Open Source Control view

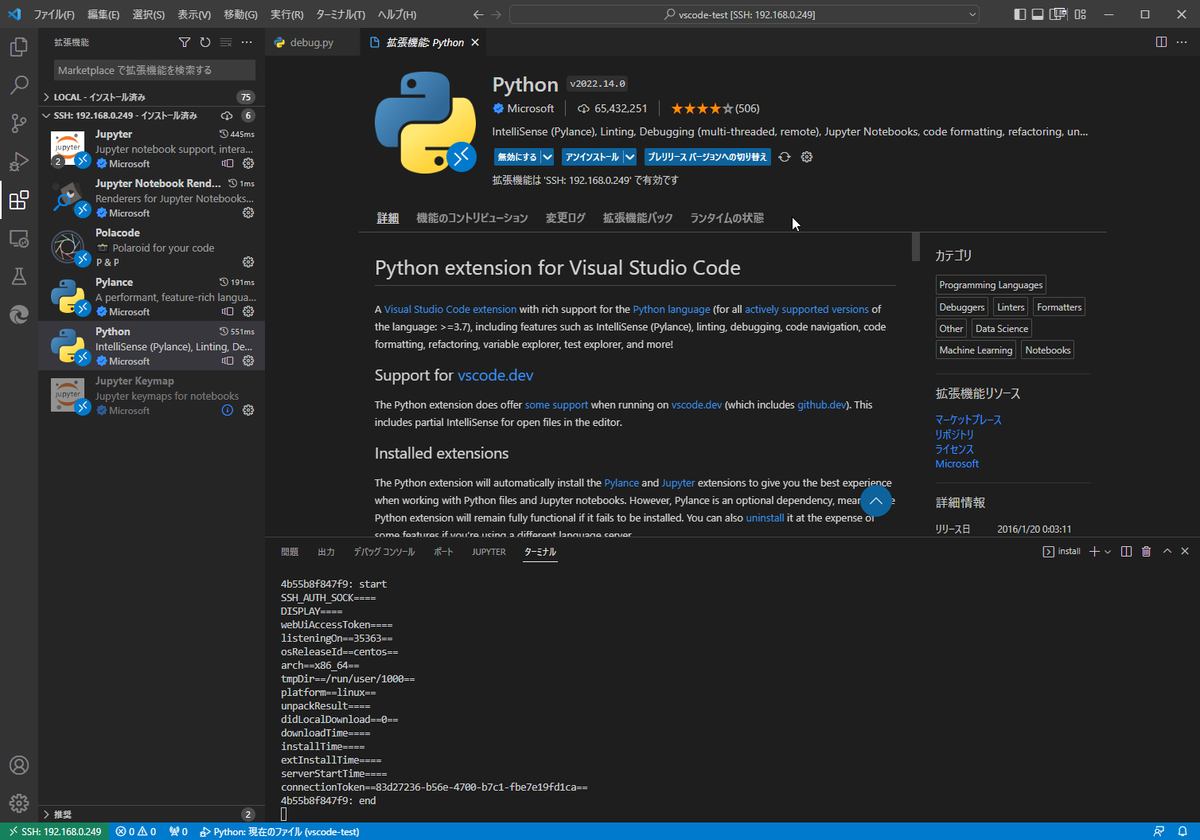click(19, 124)
